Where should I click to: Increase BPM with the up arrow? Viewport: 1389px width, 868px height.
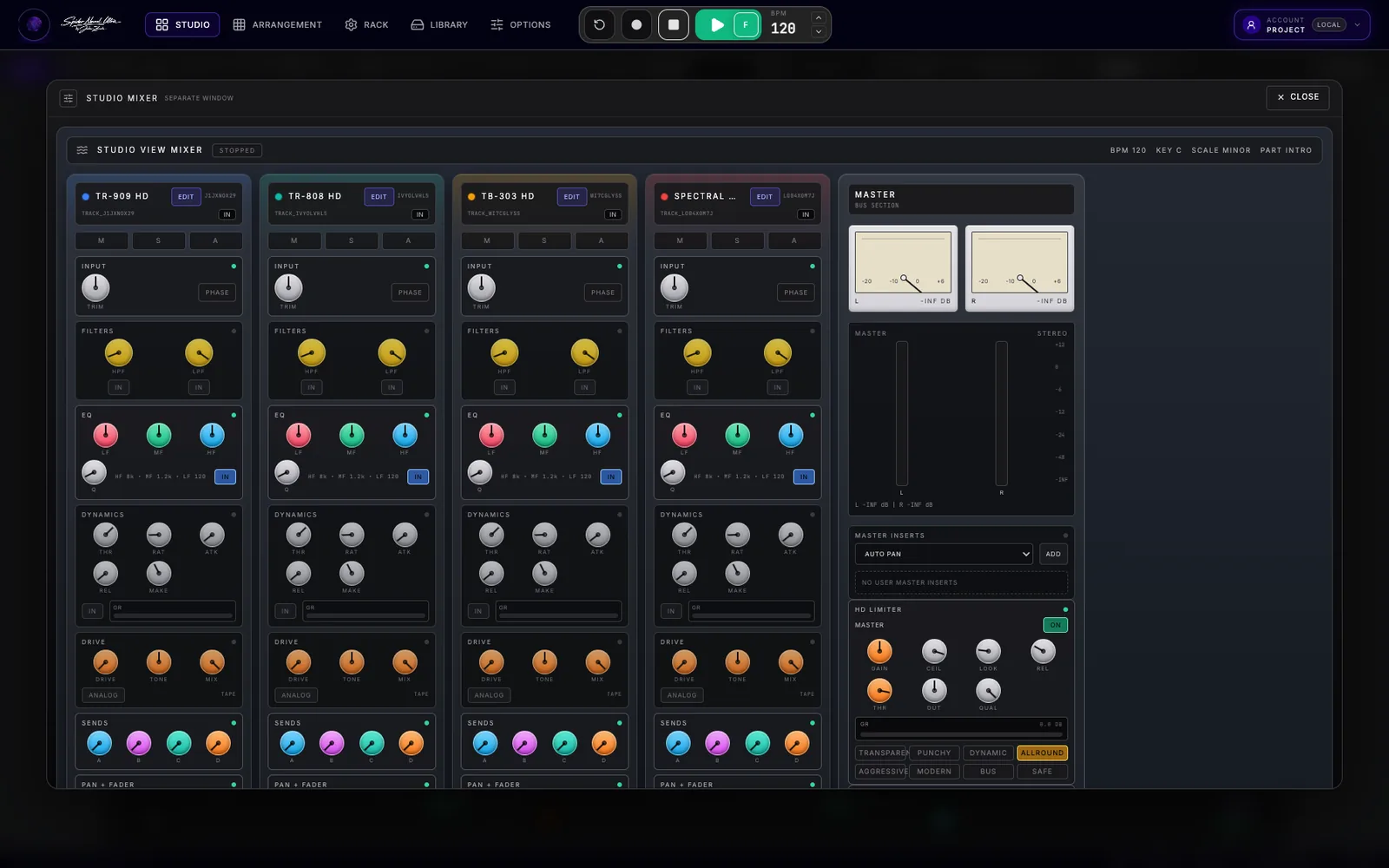pyautogui.click(x=818, y=17)
